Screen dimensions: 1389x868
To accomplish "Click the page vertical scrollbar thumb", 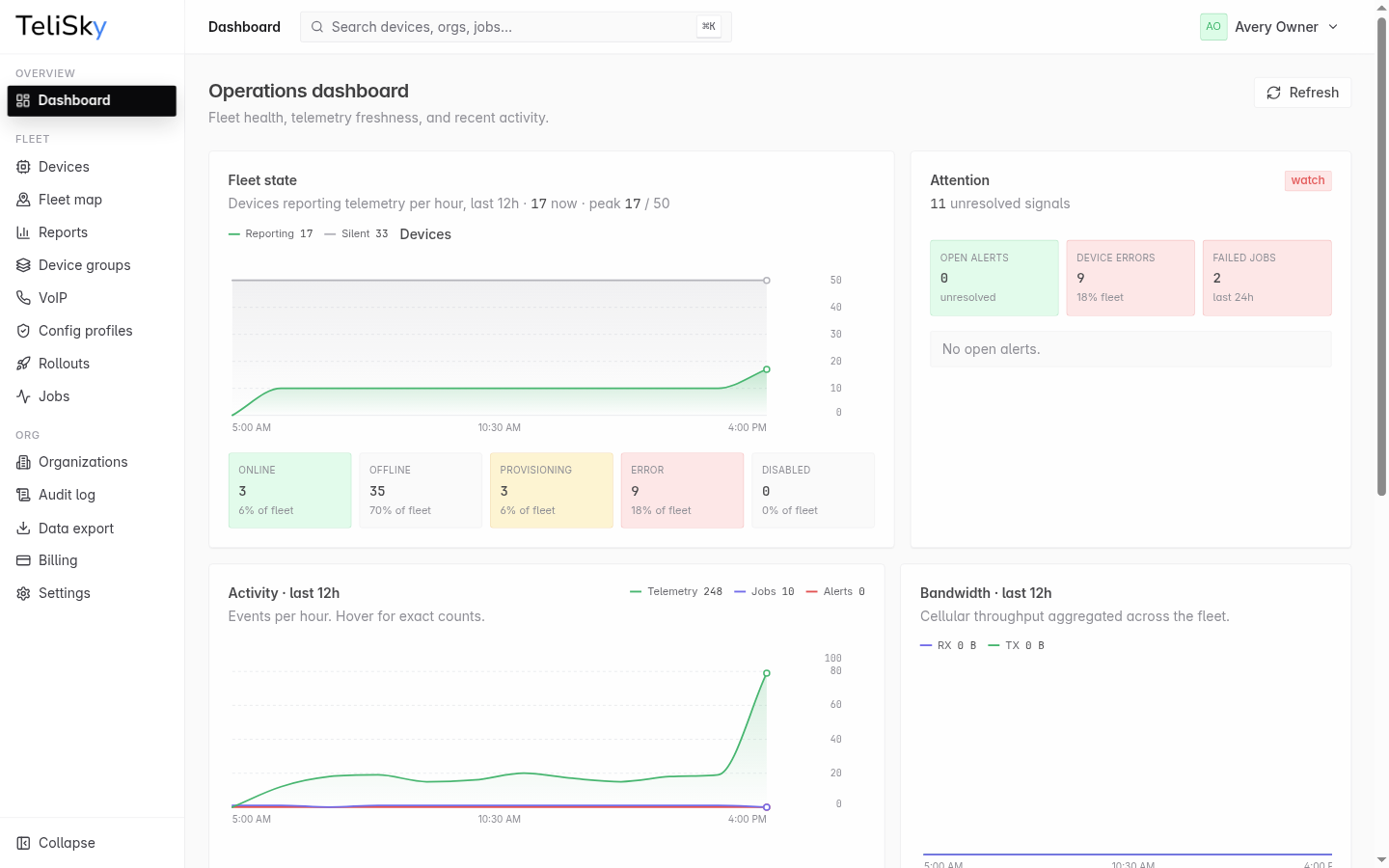I will coord(1381,257).
